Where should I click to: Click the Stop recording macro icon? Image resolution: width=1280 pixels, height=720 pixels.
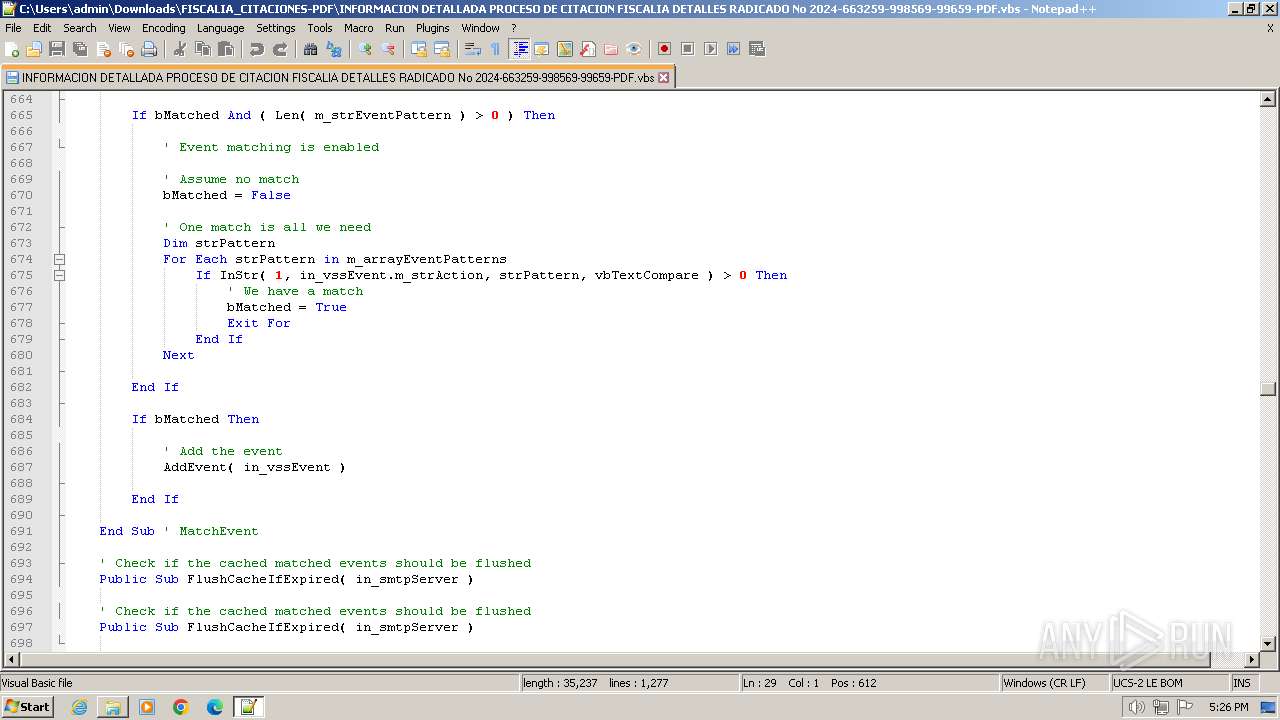pos(687,49)
